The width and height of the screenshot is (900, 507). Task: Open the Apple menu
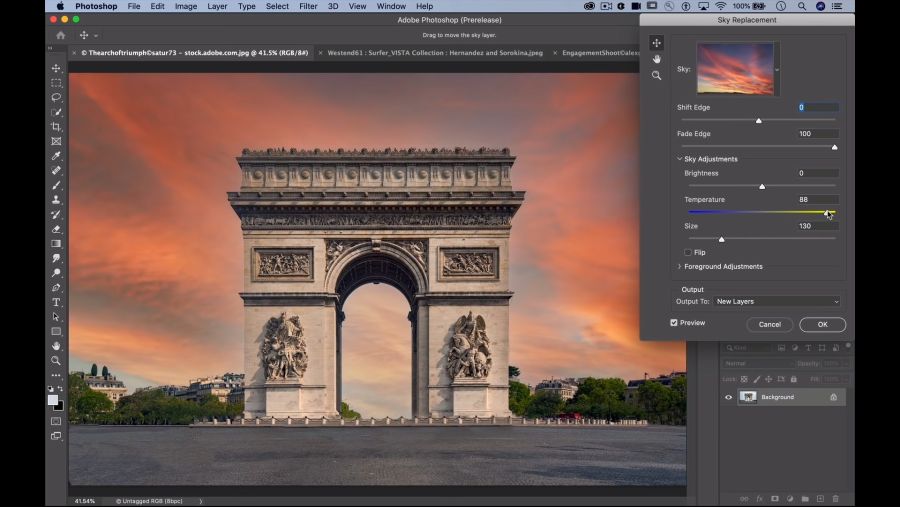click(60, 6)
